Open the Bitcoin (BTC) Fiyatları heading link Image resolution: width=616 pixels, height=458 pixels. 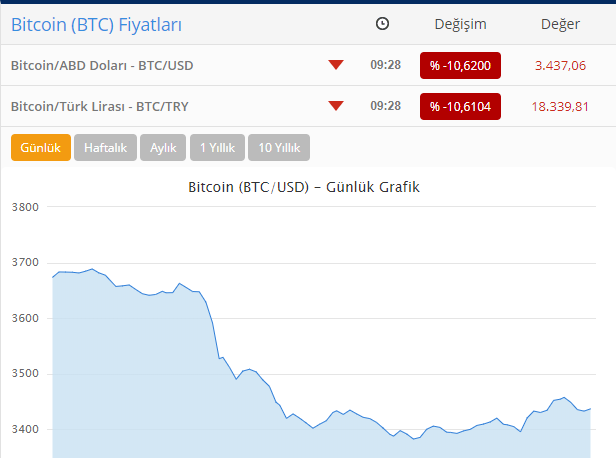tap(96, 25)
